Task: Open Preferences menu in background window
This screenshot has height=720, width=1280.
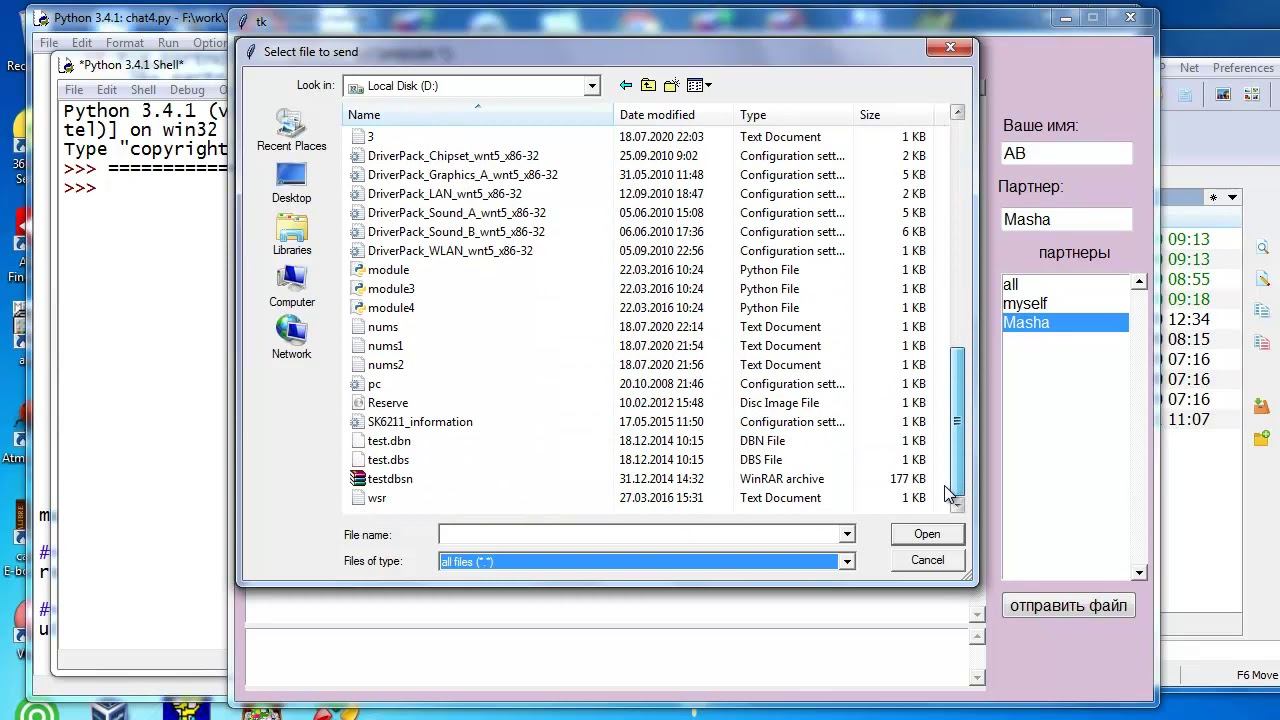Action: coord(1243,68)
